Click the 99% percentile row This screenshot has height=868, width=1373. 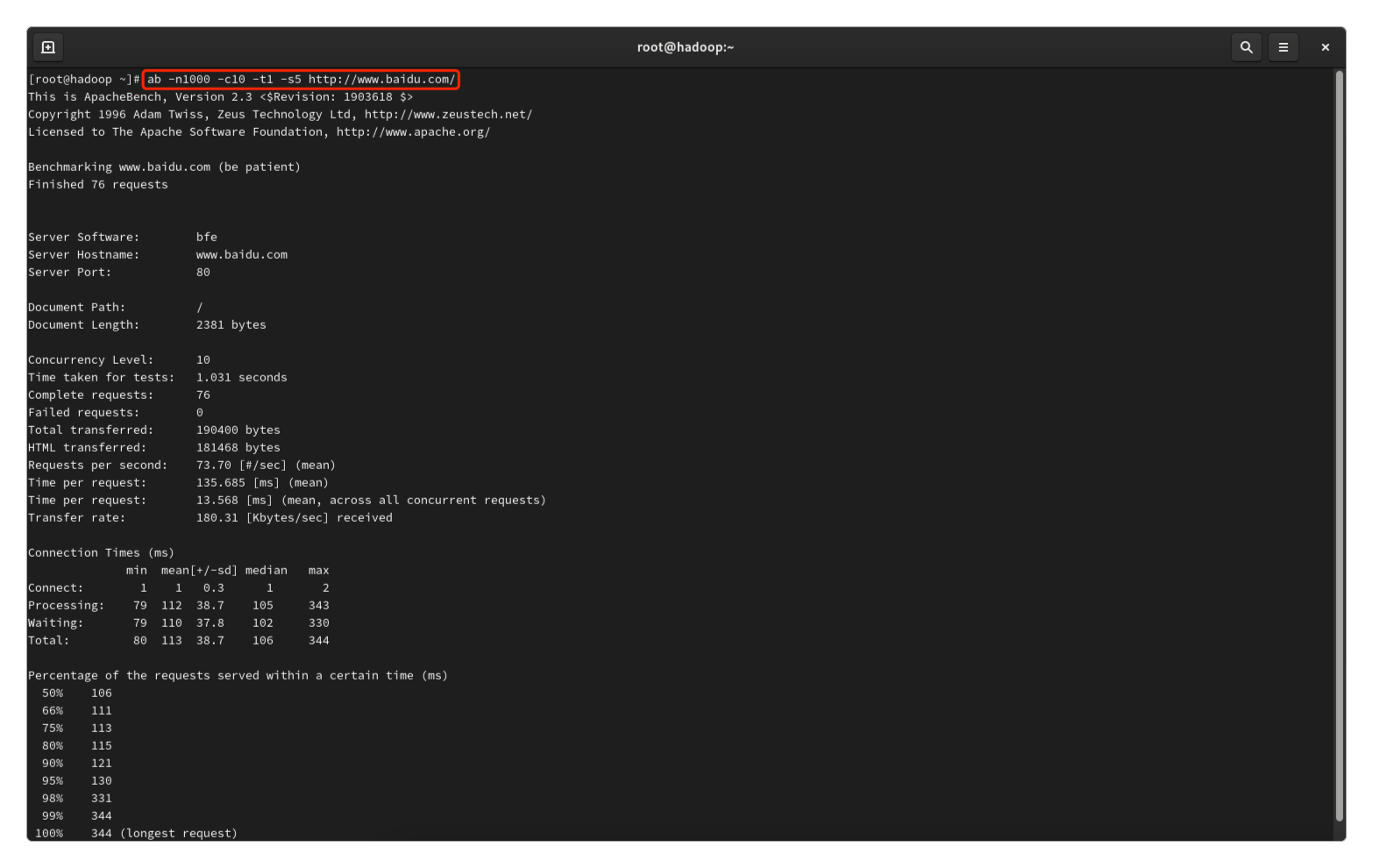point(77,816)
